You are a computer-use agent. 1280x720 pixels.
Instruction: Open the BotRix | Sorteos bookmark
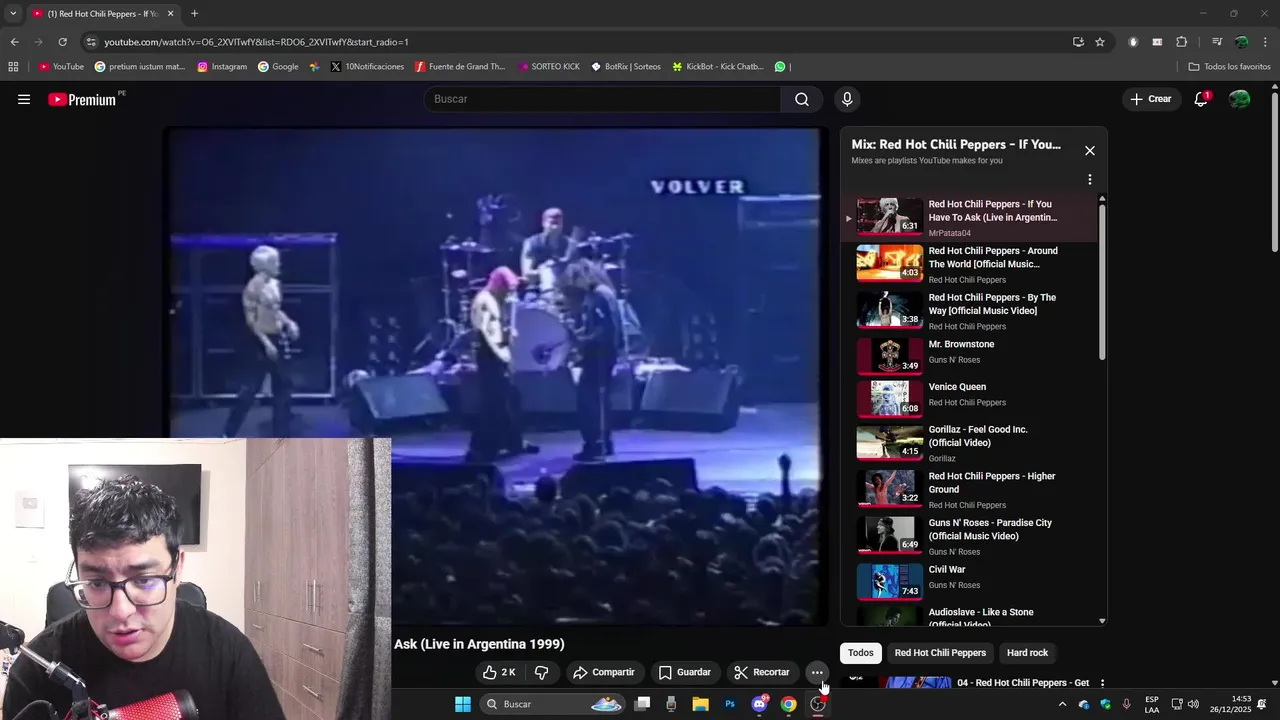(x=626, y=67)
